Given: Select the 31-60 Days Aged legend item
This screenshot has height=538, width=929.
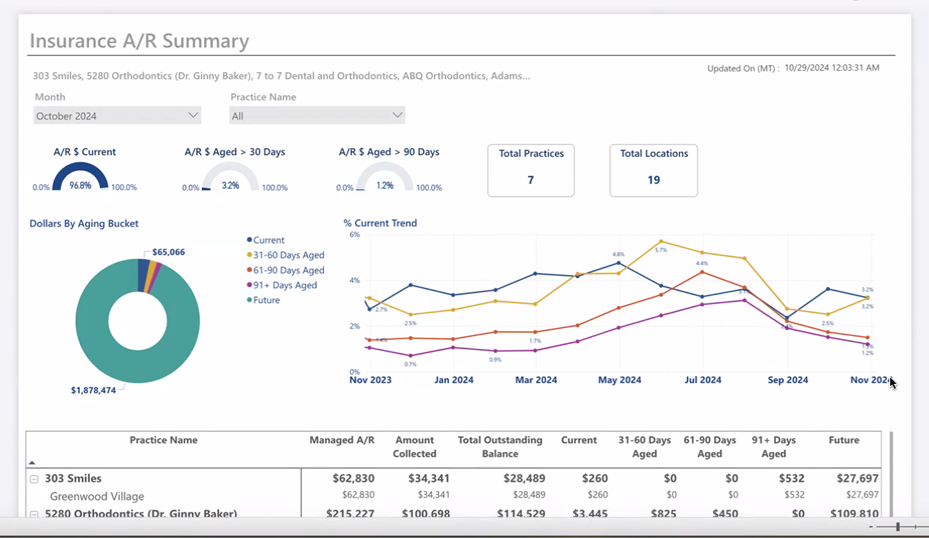Looking at the screenshot, I should point(286,255).
